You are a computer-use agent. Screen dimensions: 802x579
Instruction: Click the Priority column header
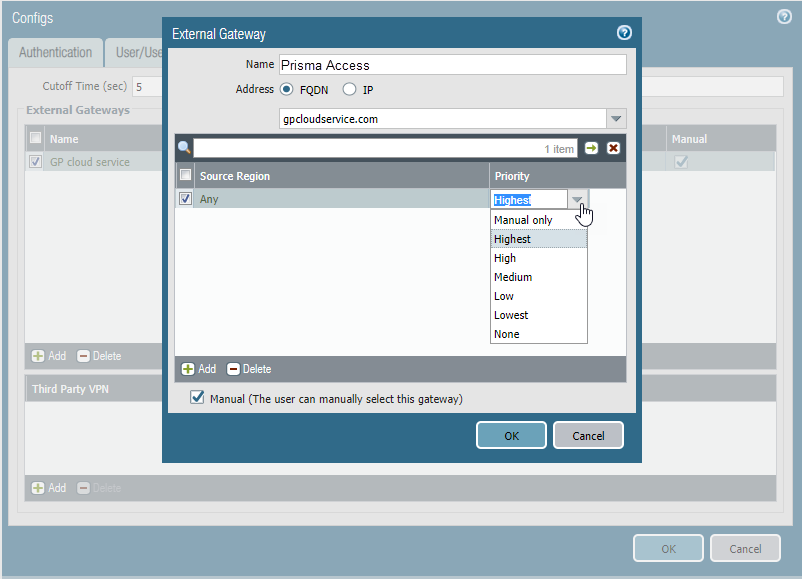tap(557, 176)
